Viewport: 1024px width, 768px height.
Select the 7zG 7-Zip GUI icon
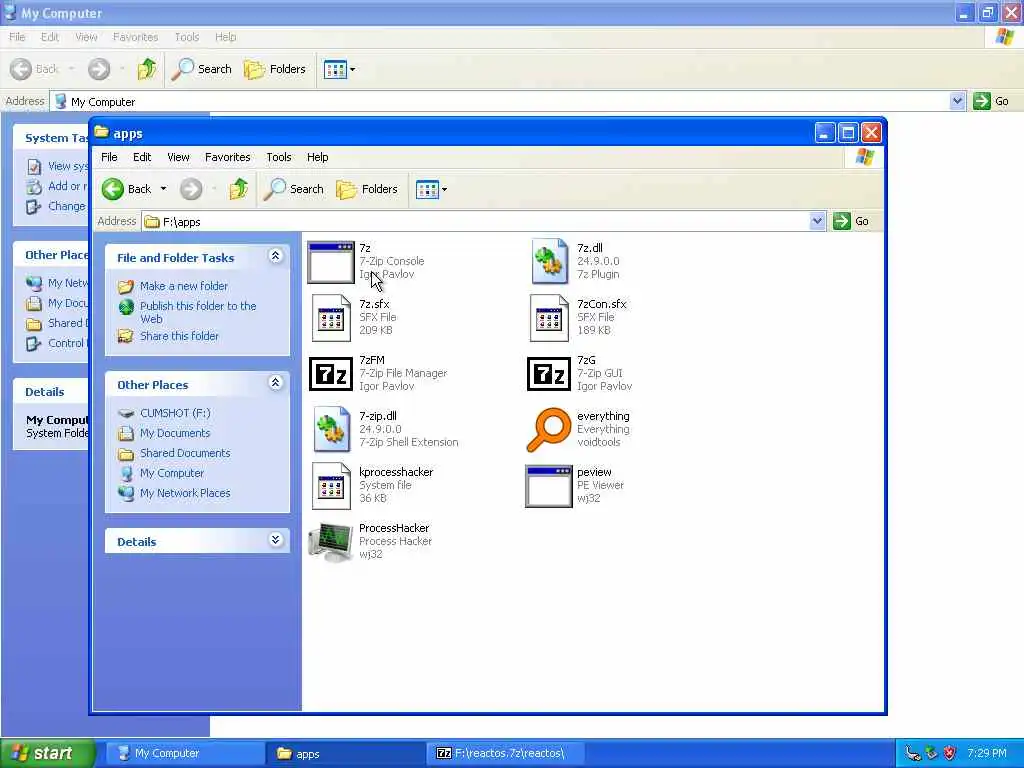point(549,374)
